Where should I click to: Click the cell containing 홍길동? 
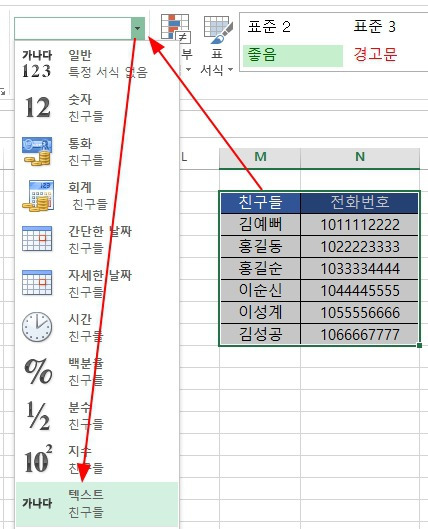[x=260, y=246]
